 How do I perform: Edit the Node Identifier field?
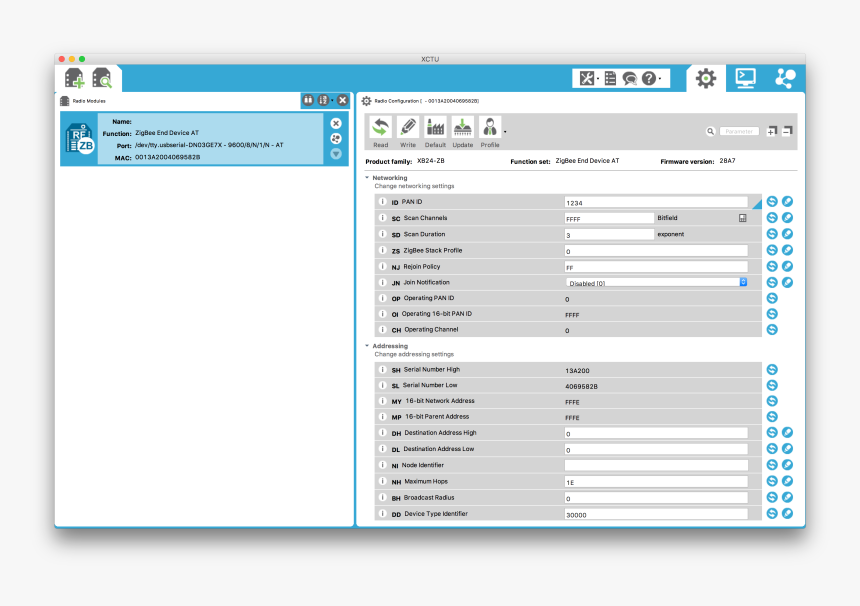coord(656,465)
